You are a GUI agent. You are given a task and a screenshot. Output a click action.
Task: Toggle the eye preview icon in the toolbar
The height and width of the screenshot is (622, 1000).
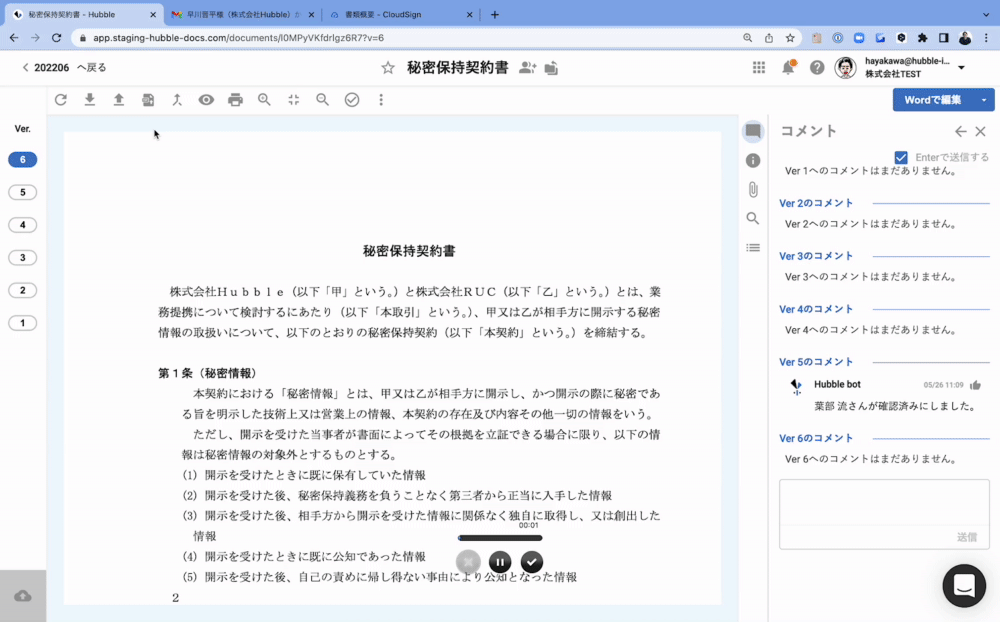pyautogui.click(x=206, y=100)
